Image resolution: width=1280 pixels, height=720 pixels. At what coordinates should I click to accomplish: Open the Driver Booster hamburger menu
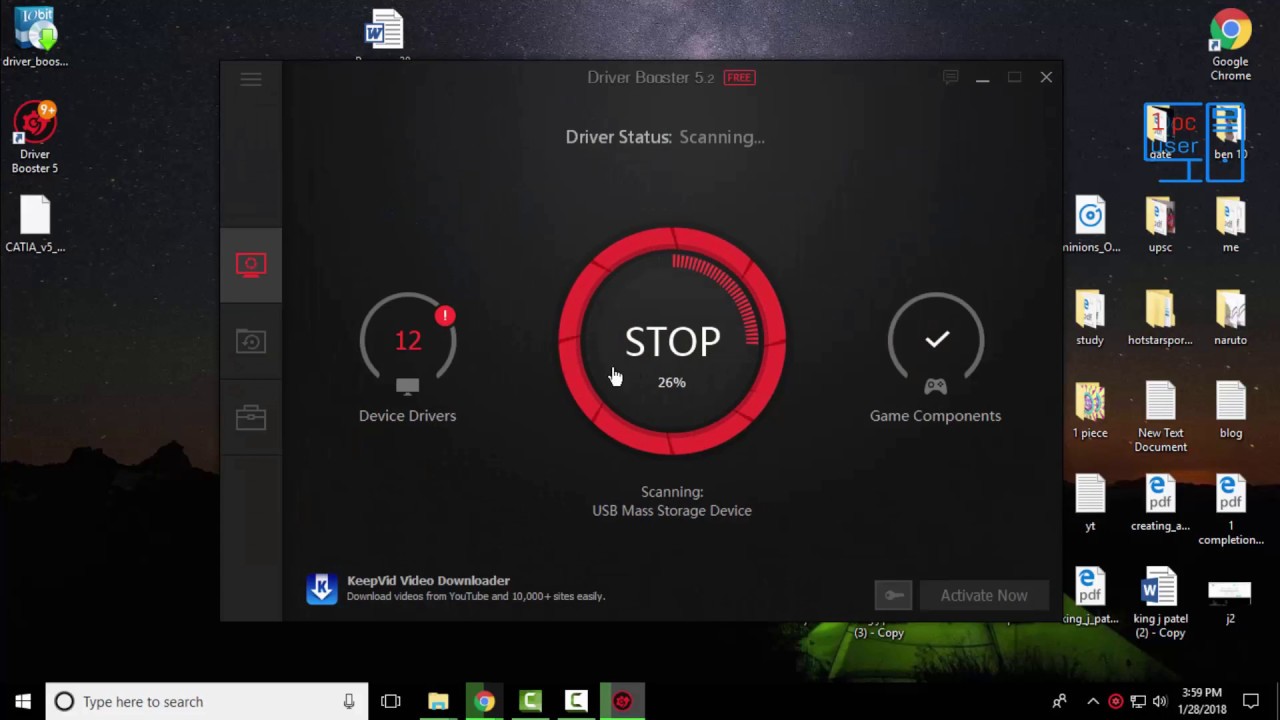251,79
